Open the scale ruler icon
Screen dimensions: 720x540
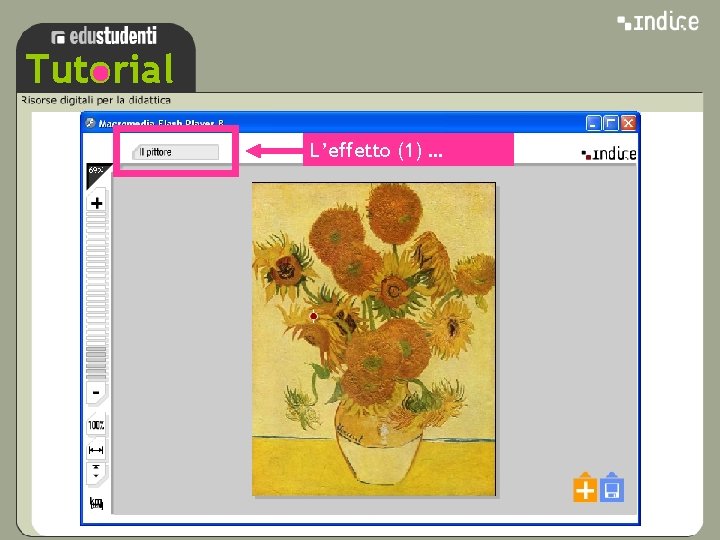point(96,503)
